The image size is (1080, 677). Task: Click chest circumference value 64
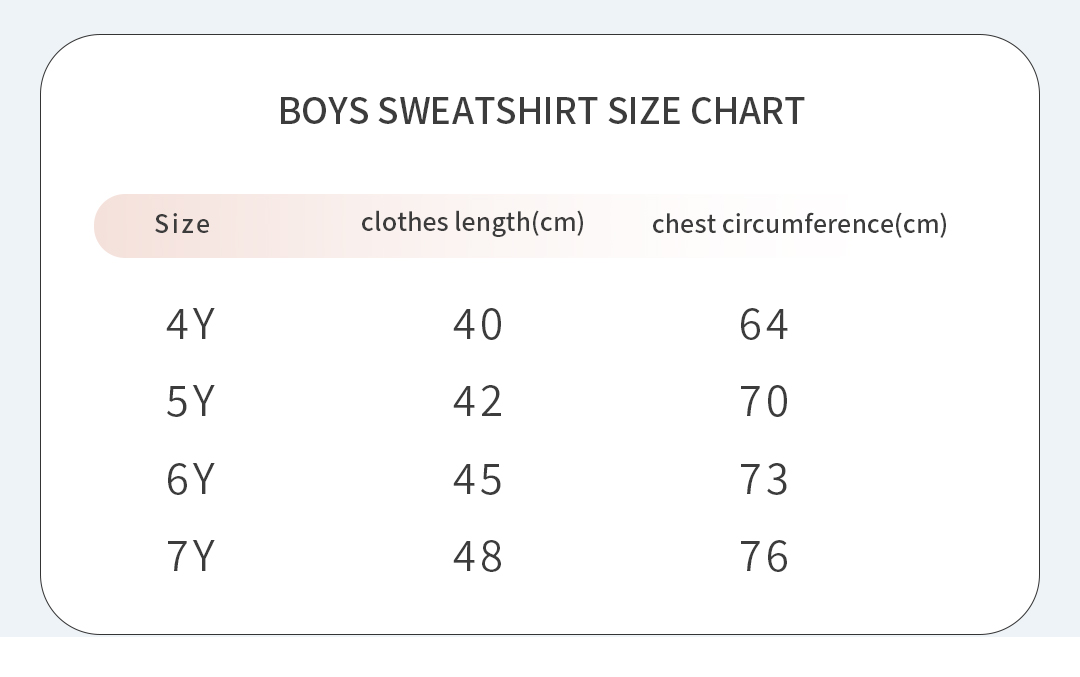764,325
